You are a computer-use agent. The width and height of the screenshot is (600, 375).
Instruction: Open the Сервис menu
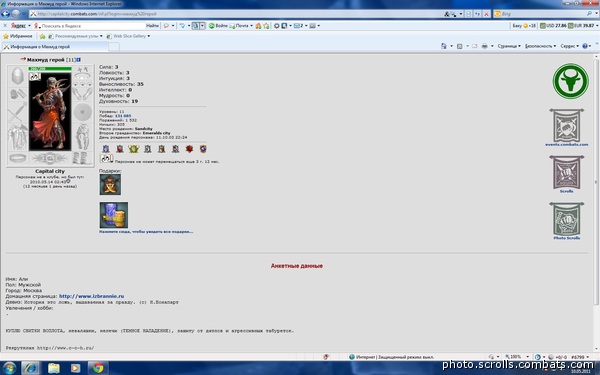tap(570, 46)
